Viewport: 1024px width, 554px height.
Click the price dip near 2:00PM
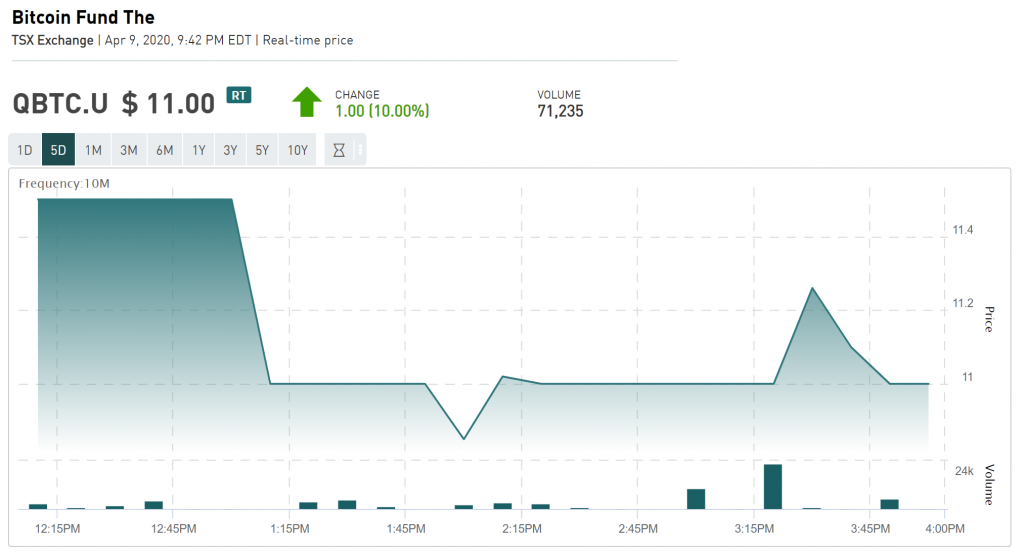(x=464, y=438)
